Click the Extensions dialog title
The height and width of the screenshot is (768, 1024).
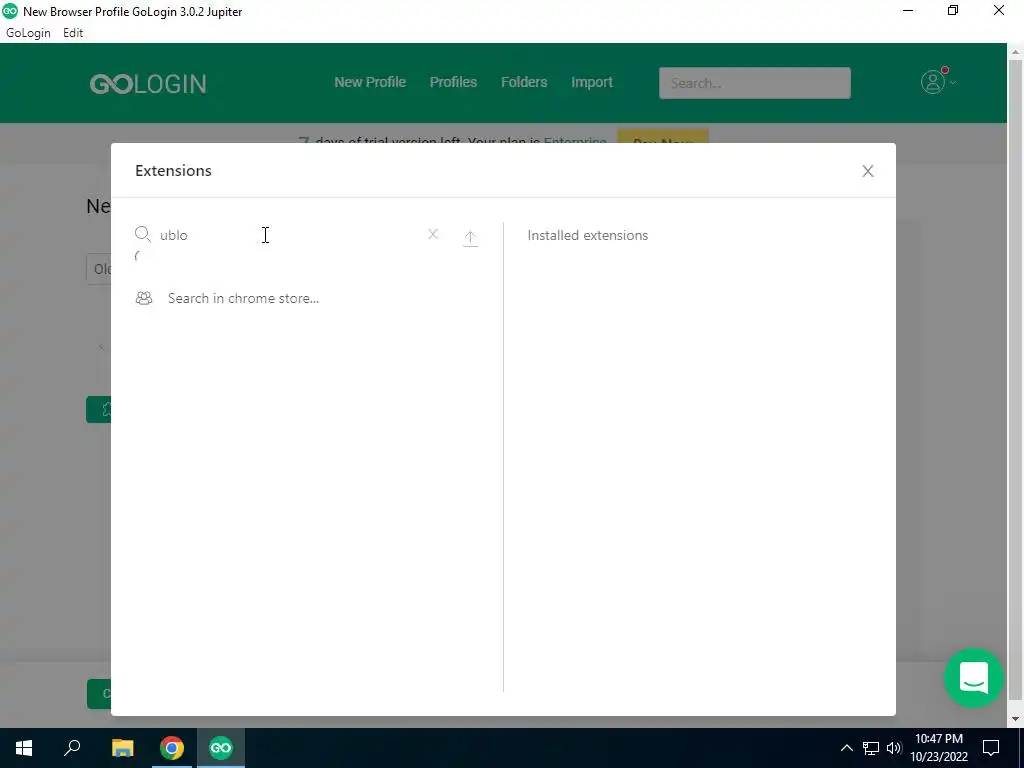tap(173, 170)
